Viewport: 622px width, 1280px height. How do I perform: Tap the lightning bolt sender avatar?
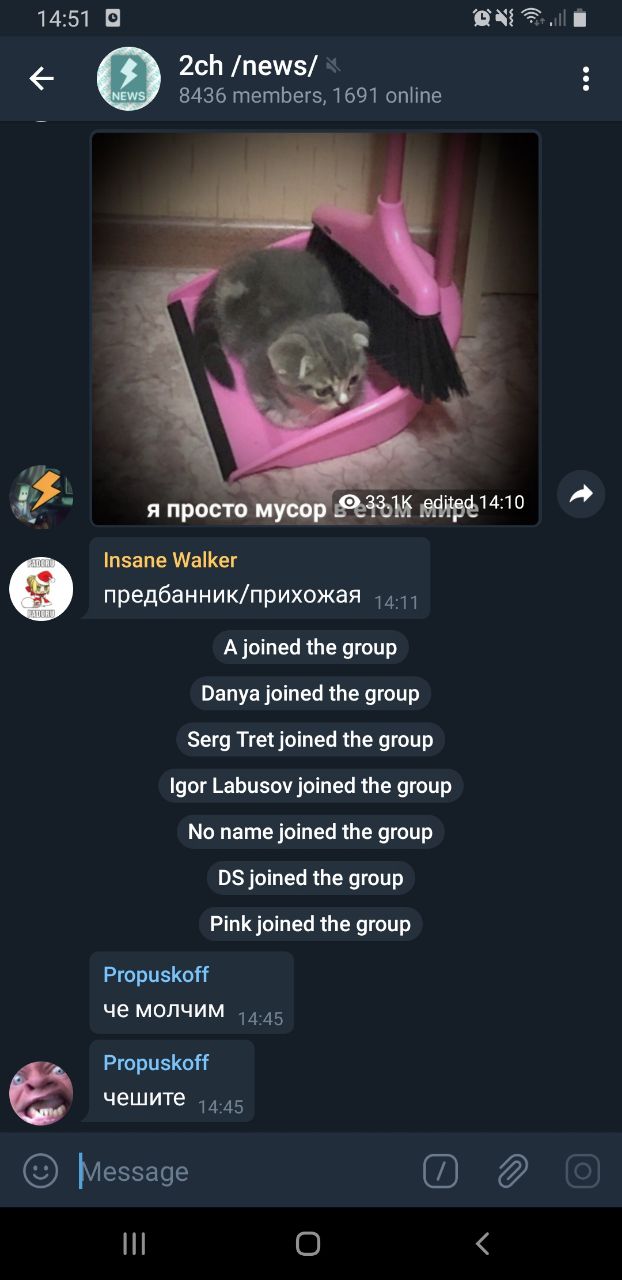click(x=41, y=496)
